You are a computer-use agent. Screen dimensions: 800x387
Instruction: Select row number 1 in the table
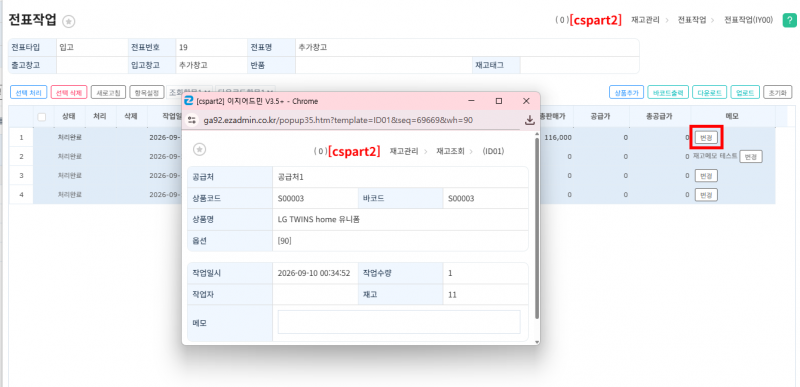click(x=21, y=137)
